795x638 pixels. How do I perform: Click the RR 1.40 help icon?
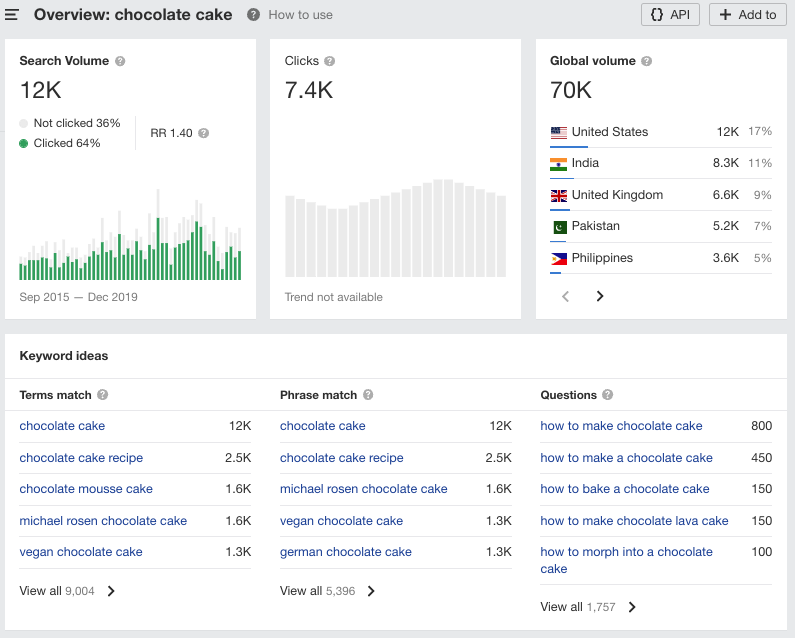[x=204, y=133]
